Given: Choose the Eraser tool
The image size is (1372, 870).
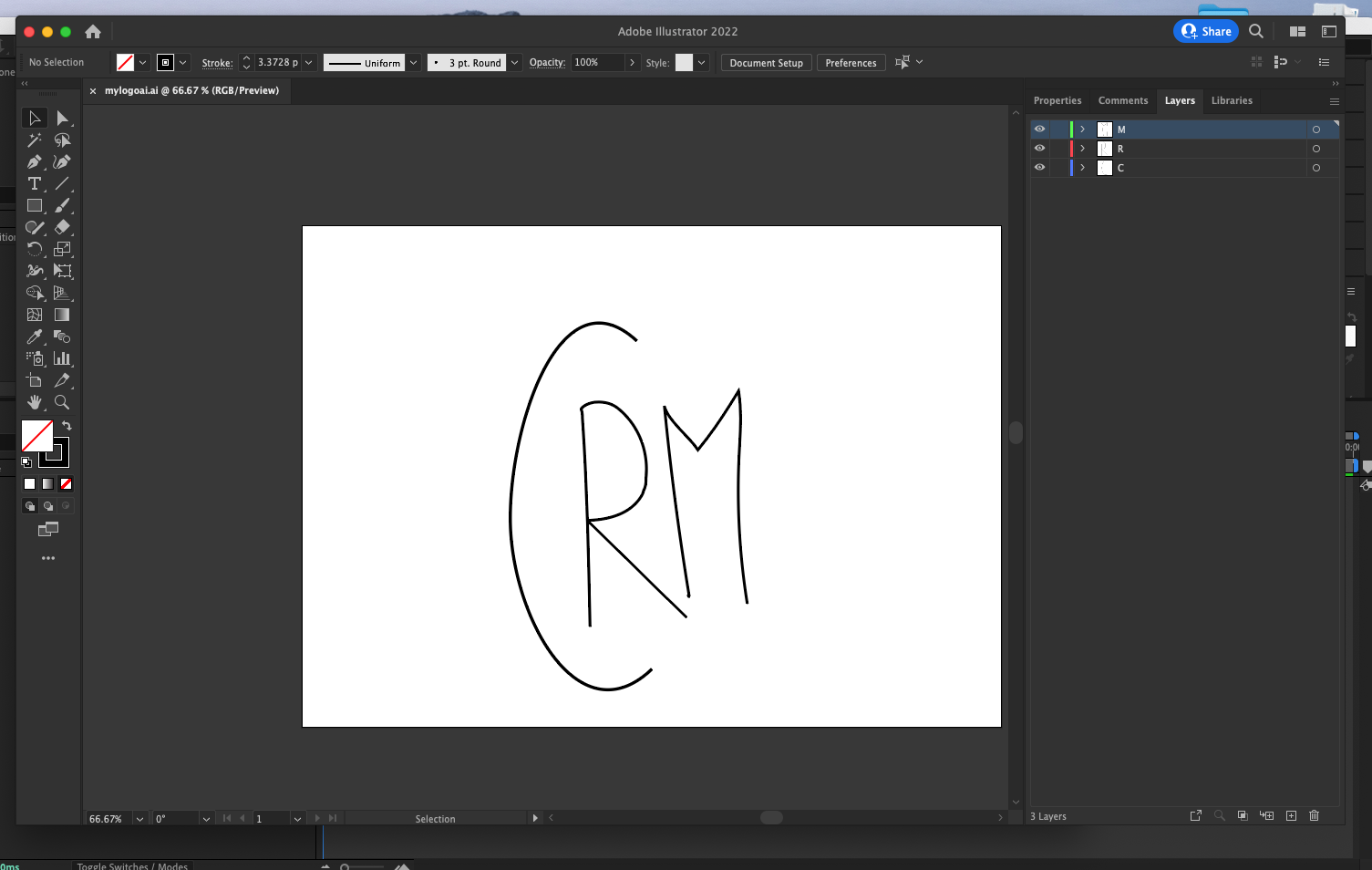Looking at the screenshot, I should [63, 227].
